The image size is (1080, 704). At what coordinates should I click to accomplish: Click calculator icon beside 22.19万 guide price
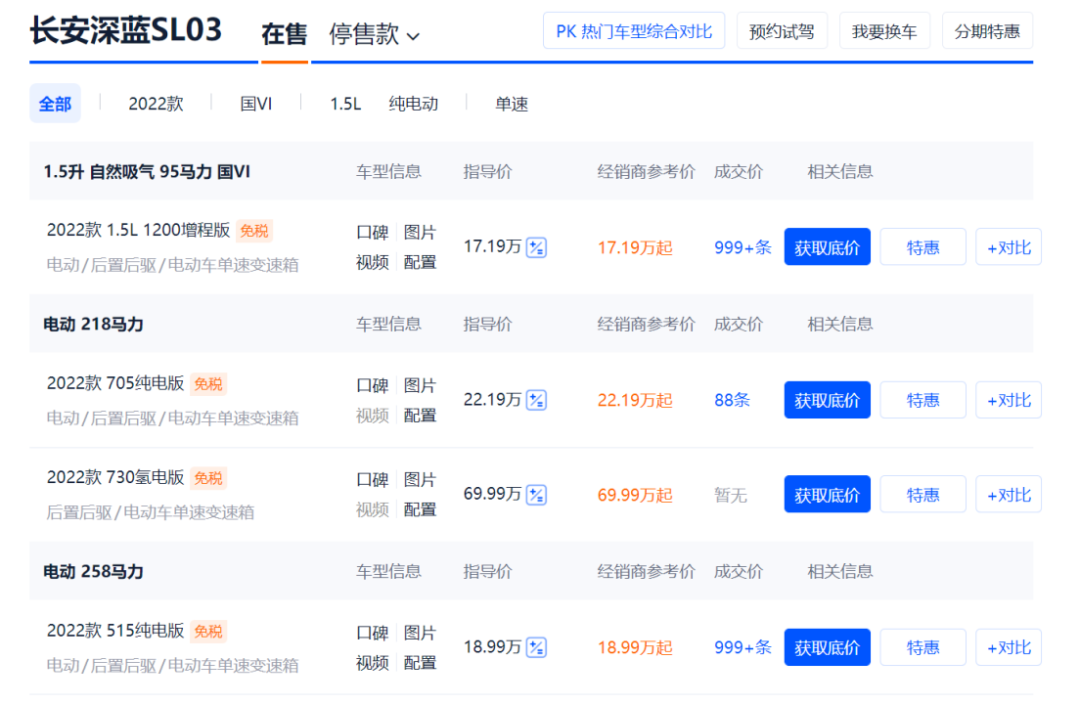tap(537, 401)
